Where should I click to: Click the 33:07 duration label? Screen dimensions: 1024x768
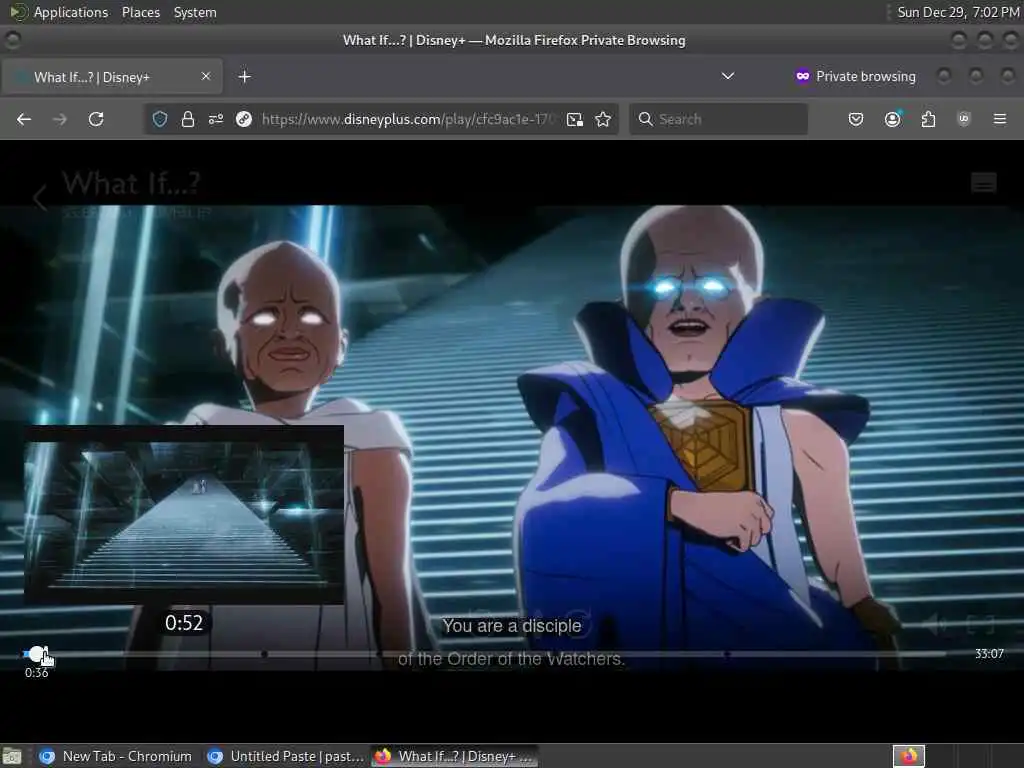tap(989, 653)
